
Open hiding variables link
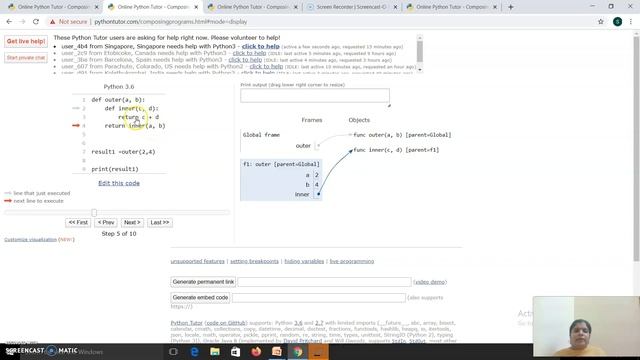point(304,261)
